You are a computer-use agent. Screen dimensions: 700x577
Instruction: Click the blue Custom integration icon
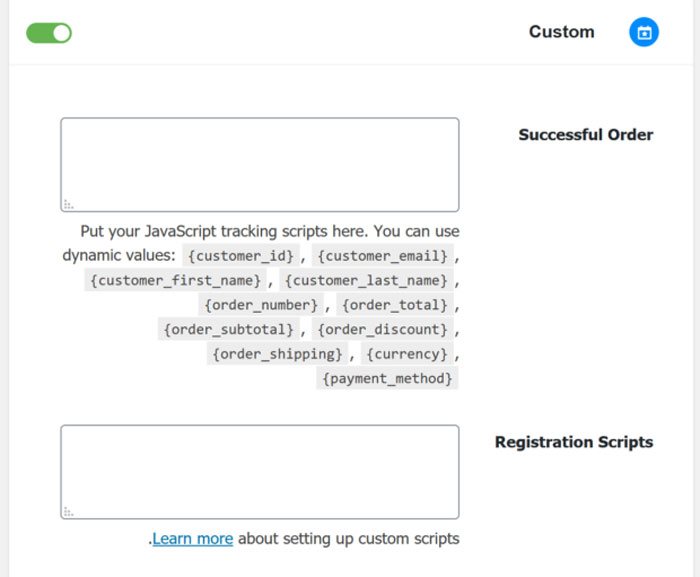pyautogui.click(x=644, y=32)
